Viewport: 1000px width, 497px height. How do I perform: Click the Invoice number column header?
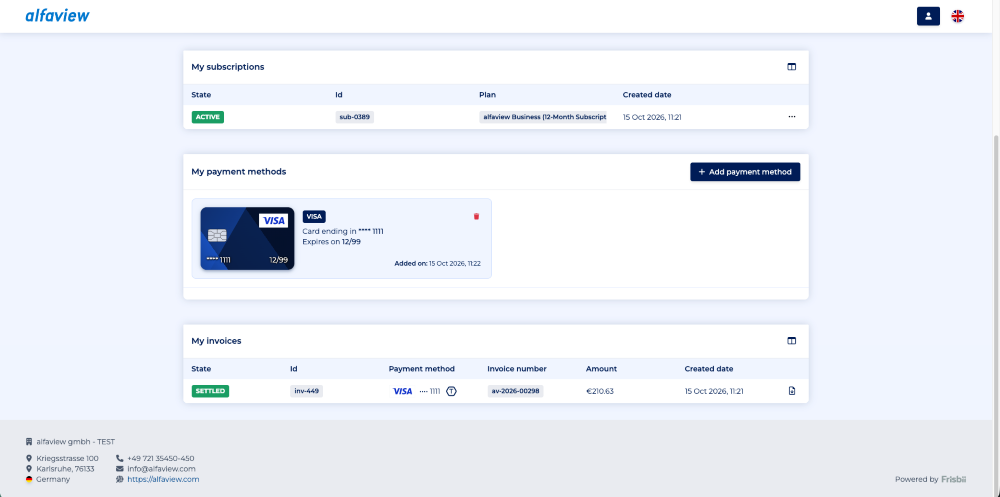[x=517, y=369]
